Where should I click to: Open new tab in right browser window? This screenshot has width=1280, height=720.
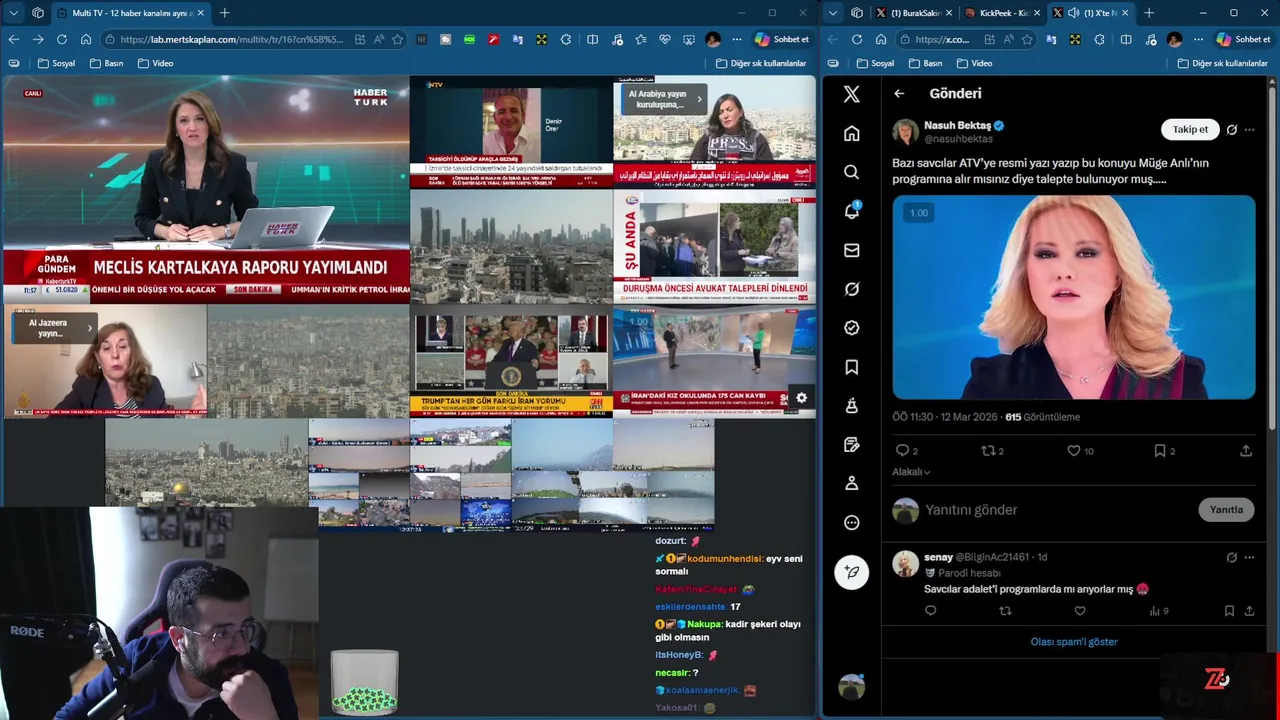[x=1149, y=13]
